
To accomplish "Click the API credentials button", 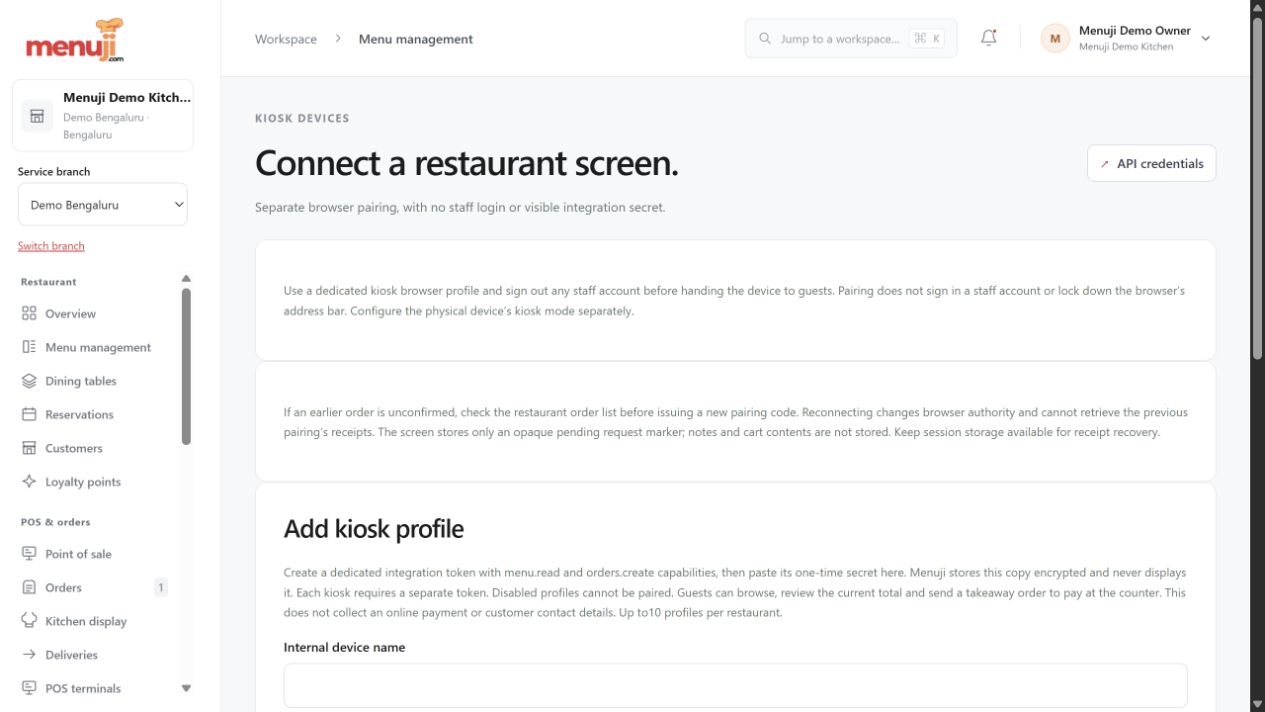I will [1151, 163].
